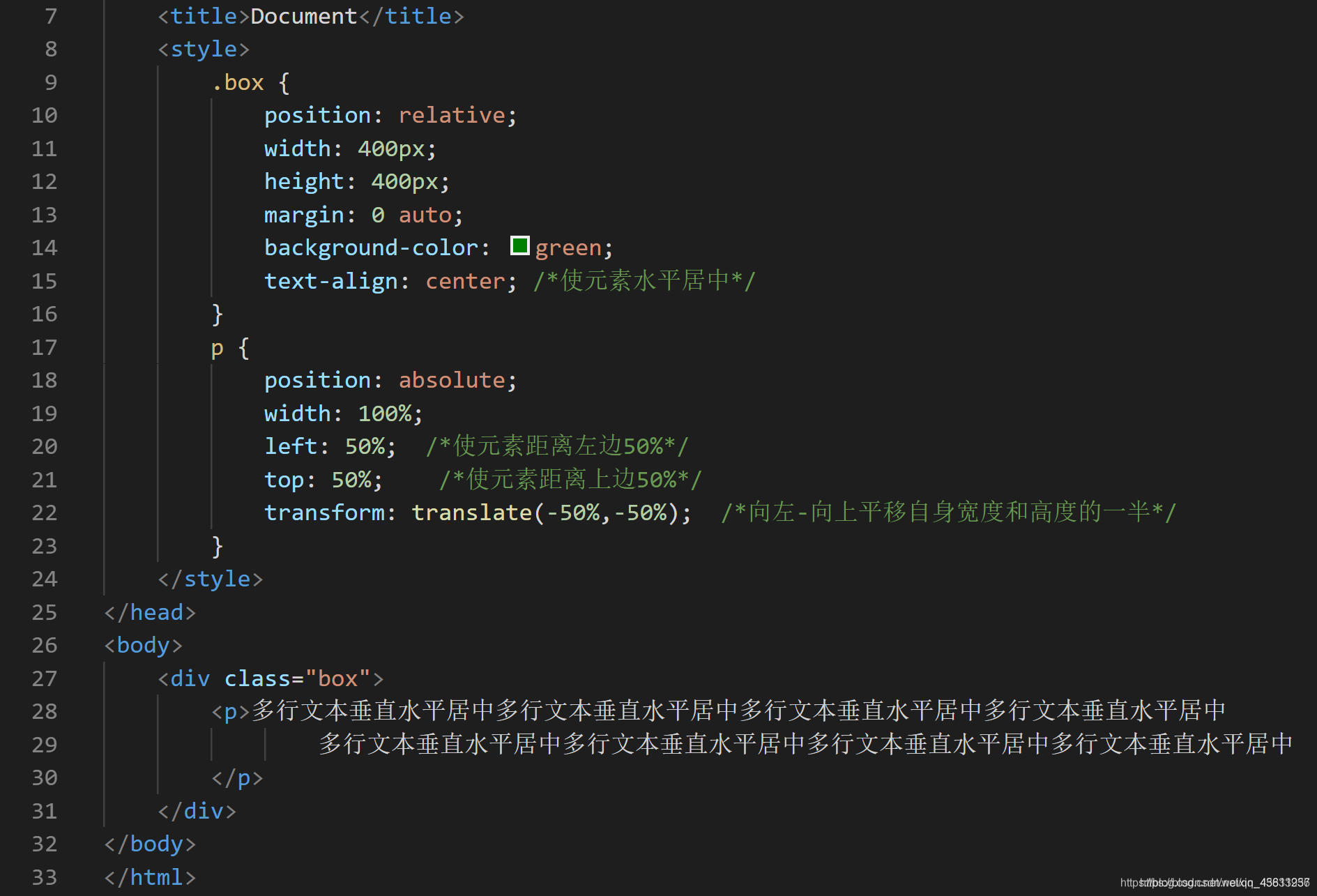Viewport: 1317px width, 896px height.
Task: Click line number 17 in gutter
Action: pos(45,347)
